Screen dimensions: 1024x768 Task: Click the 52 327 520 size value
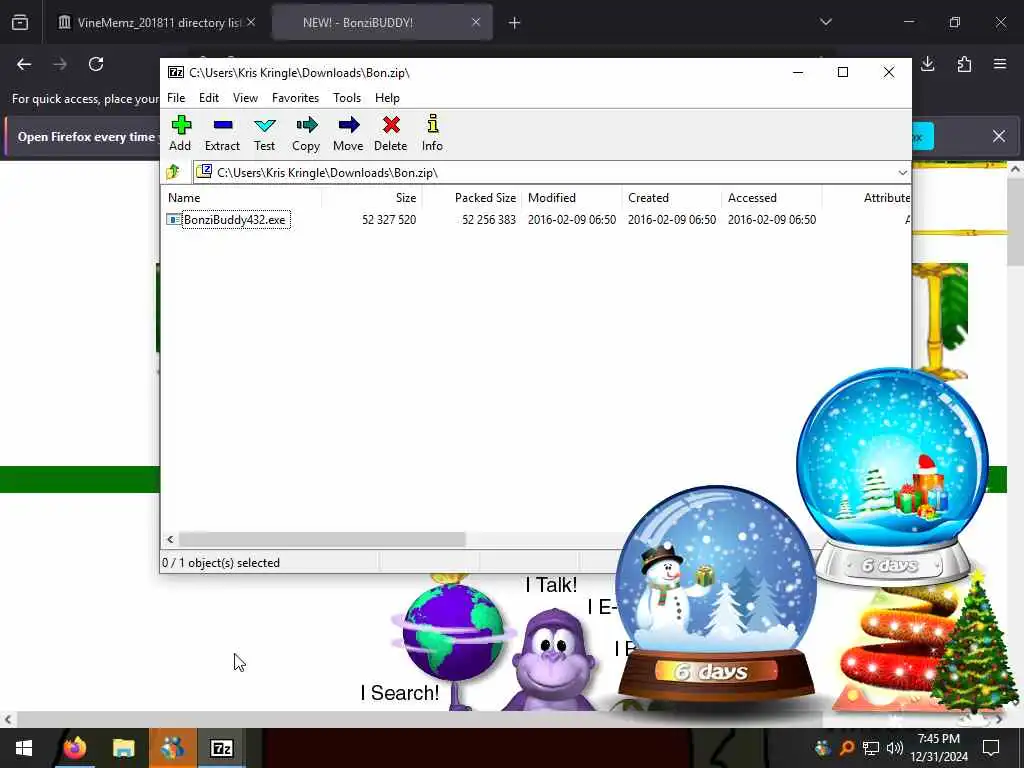click(389, 220)
